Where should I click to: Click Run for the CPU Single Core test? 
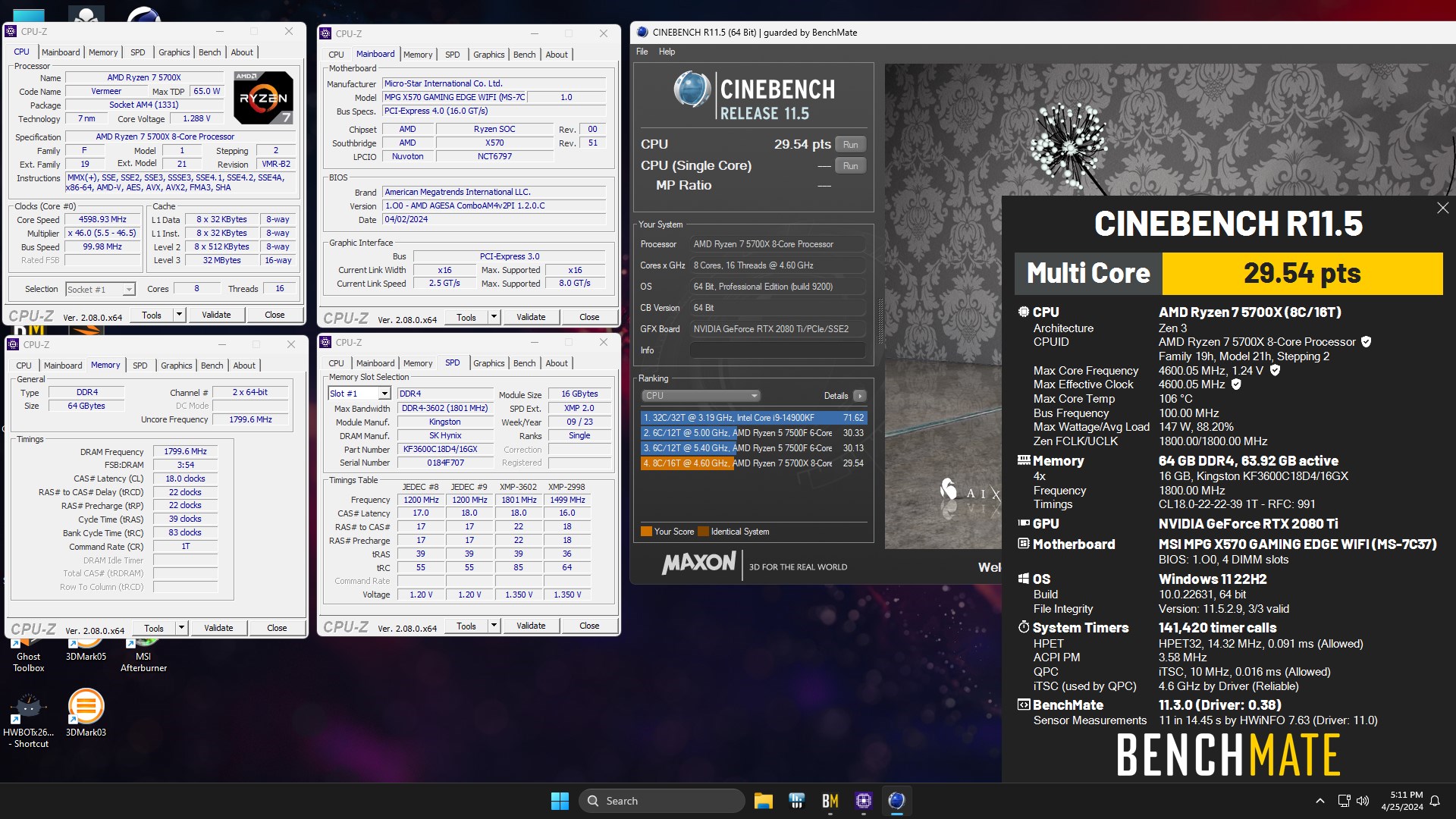tap(851, 166)
